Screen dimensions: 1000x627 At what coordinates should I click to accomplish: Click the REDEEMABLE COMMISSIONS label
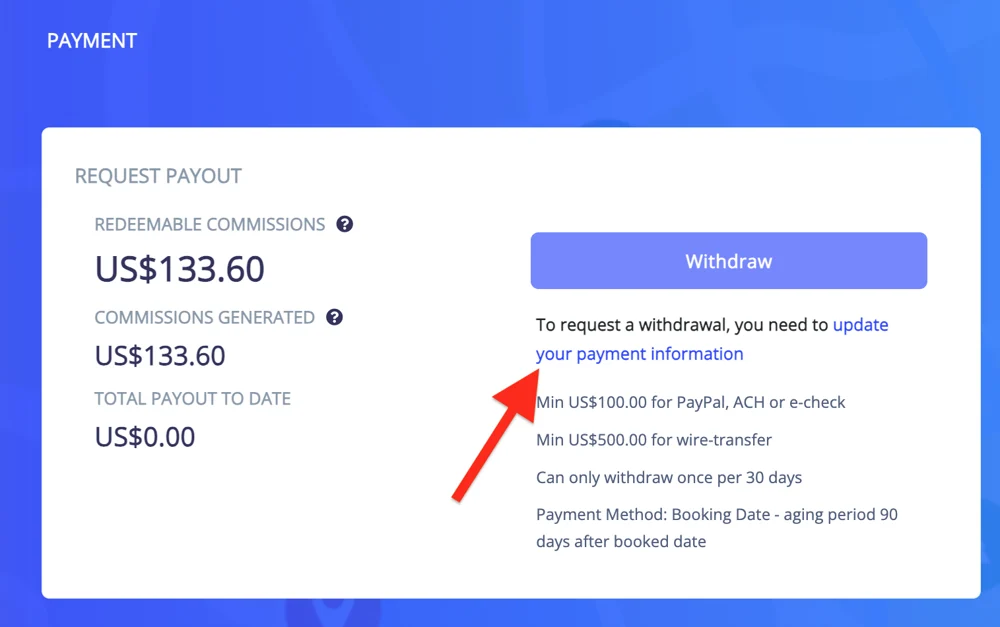pyautogui.click(x=210, y=225)
